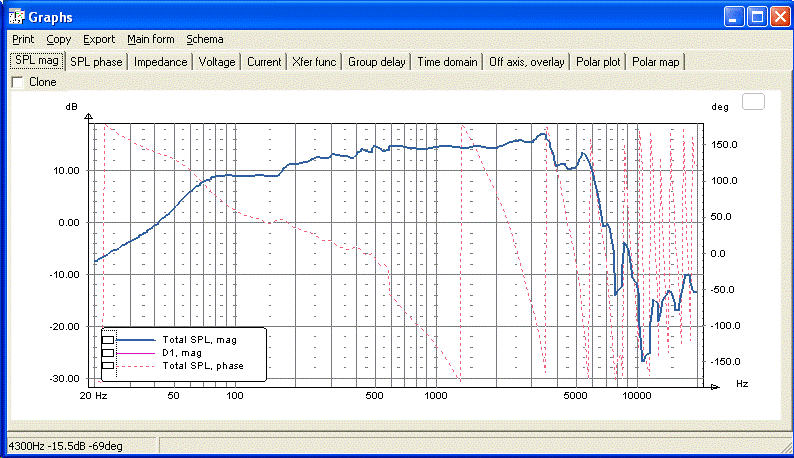
Task: Minimize the Graphs window
Action: pyautogui.click(x=733, y=17)
